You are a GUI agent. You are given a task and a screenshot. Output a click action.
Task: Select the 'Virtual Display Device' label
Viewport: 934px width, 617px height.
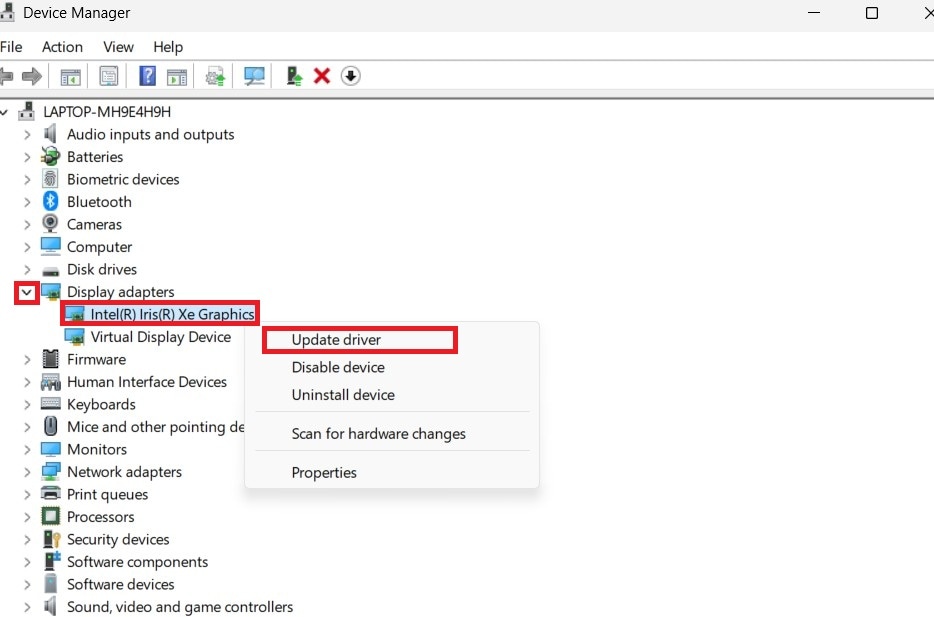[x=161, y=337]
